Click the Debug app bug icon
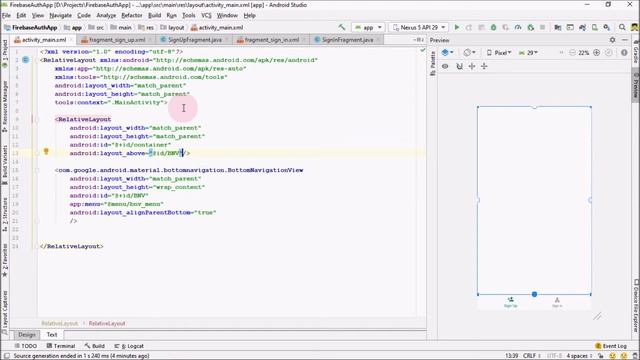Screen dimensions: 640x360 point(493,27)
